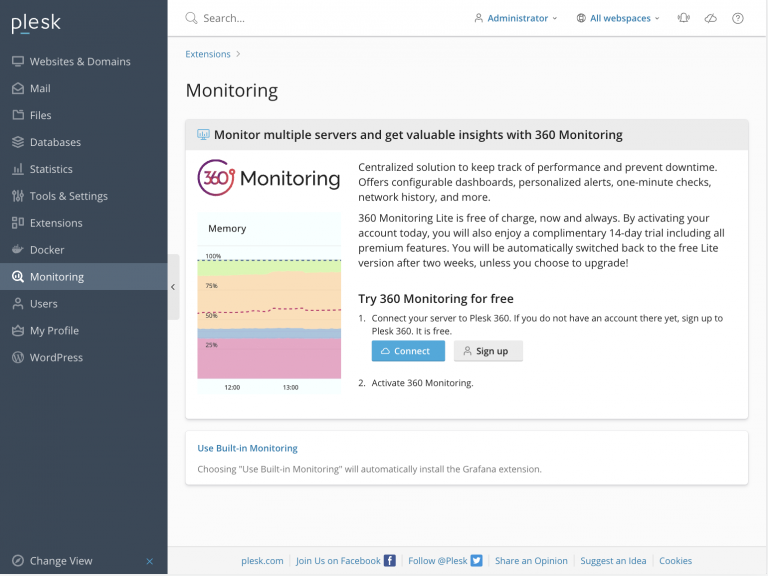
Task: Click the Websites & Domains monitor icon
Action: (18, 61)
